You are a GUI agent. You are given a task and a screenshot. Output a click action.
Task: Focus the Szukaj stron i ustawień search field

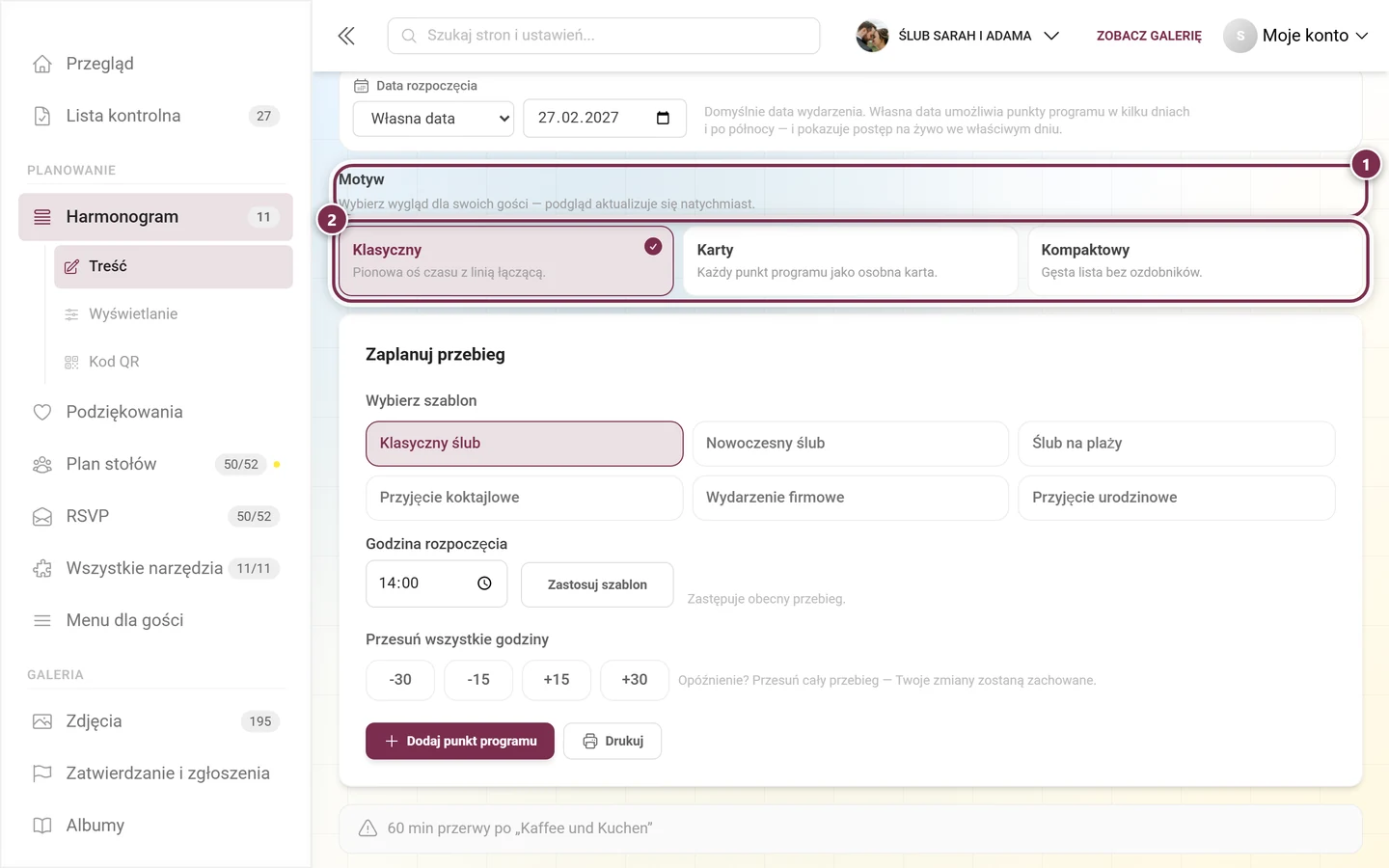(x=604, y=36)
